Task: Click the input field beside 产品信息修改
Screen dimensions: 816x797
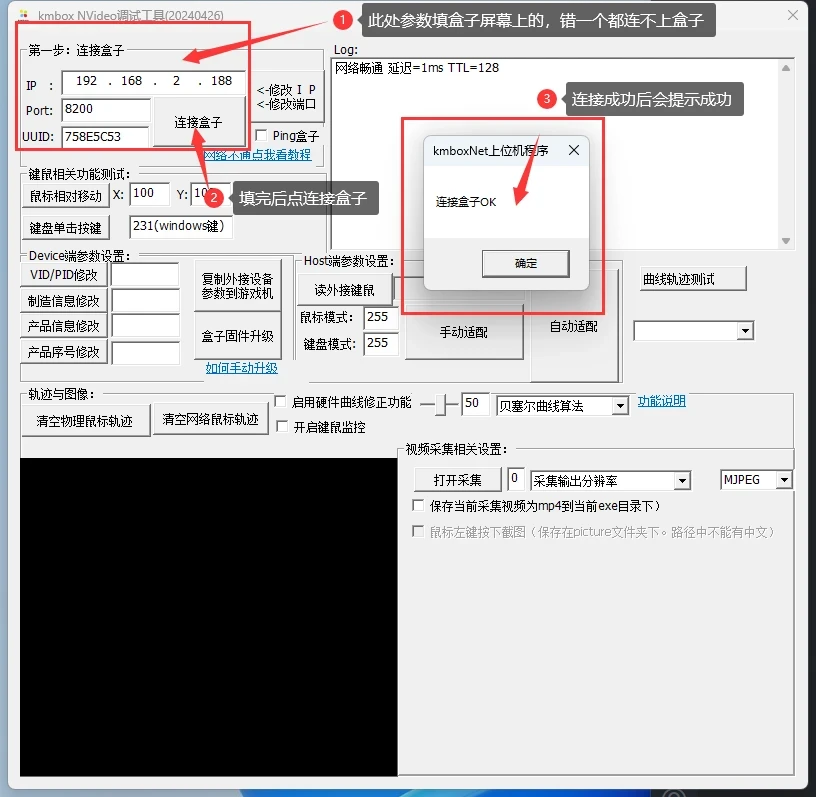Action: pos(145,326)
